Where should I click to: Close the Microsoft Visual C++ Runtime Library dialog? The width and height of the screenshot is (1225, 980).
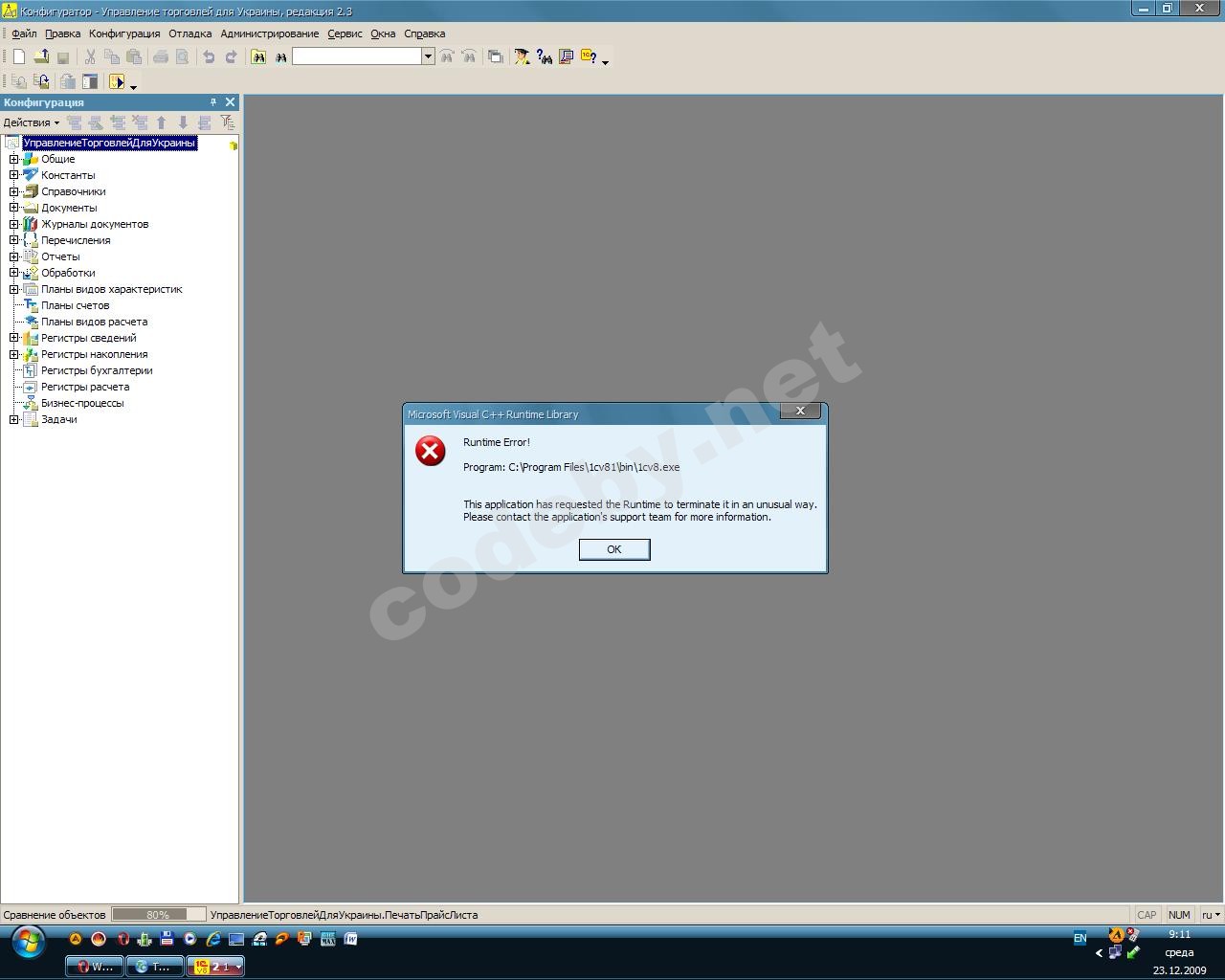[800, 412]
